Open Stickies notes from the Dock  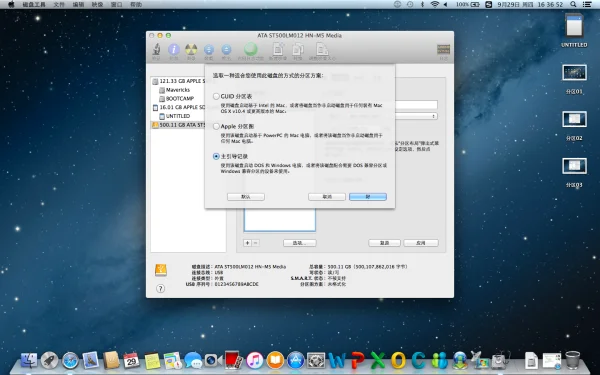pyautogui.click(x=152, y=360)
